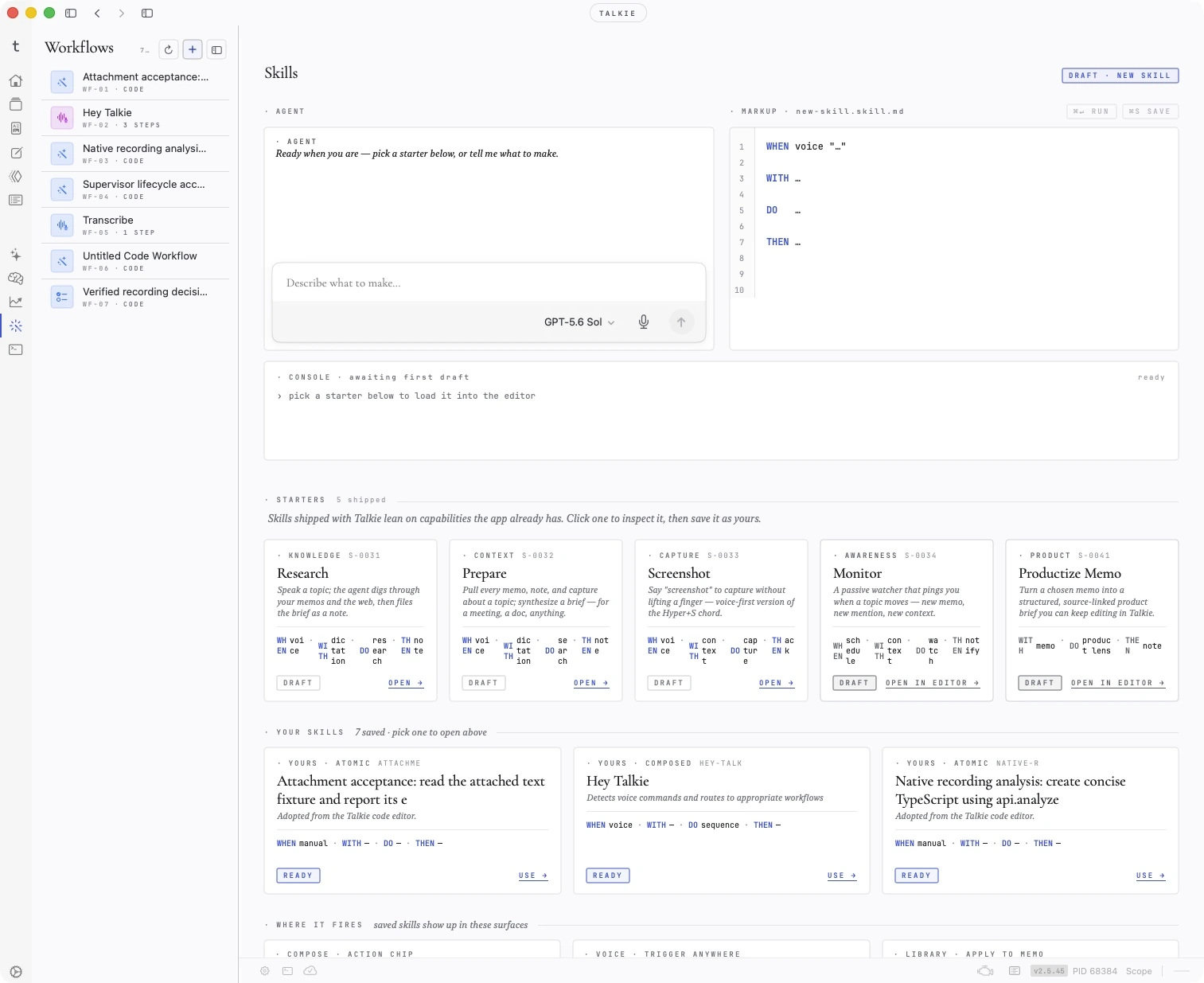Select the magic wand Workflows sidebar icon
Viewport: 1204px width, 983px height.
[15, 326]
